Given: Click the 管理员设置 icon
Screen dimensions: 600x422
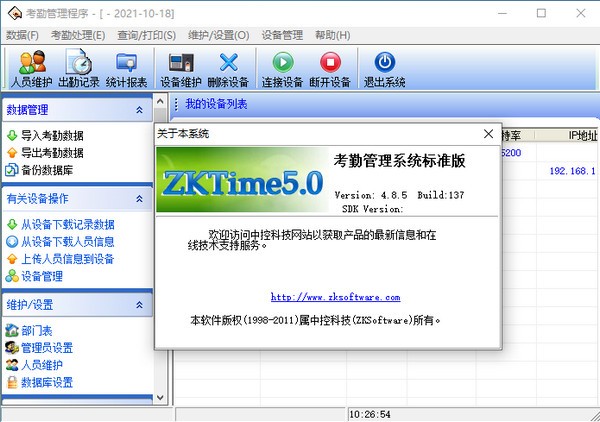Looking at the screenshot, I should tap(12, 347).
